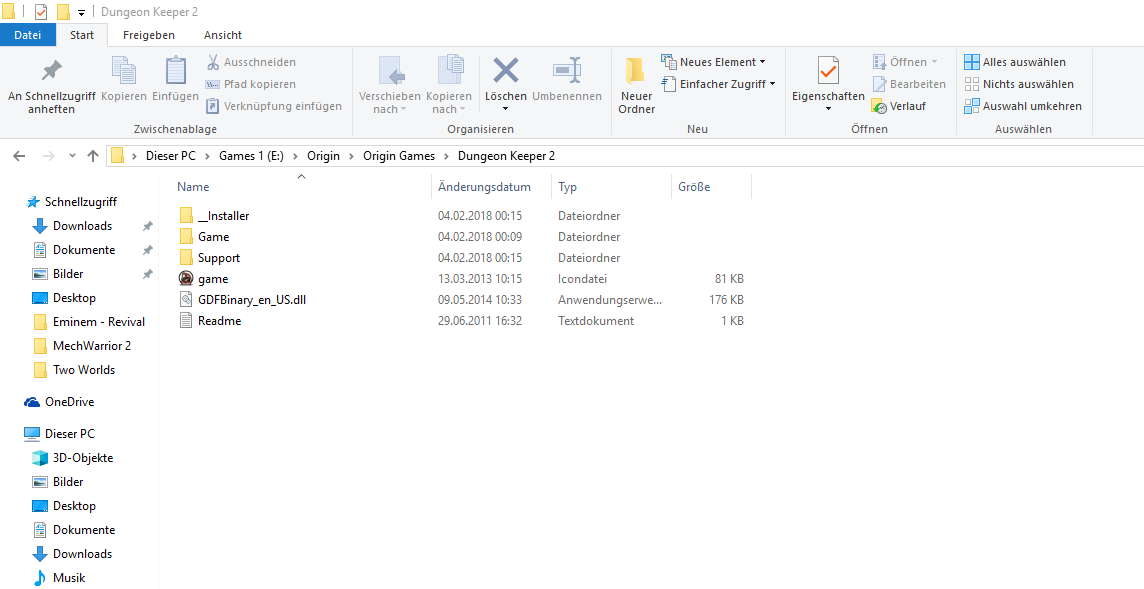Open Eigenschaften dropdown arrow
1144x589 pixels.
[x=828, y=109]
